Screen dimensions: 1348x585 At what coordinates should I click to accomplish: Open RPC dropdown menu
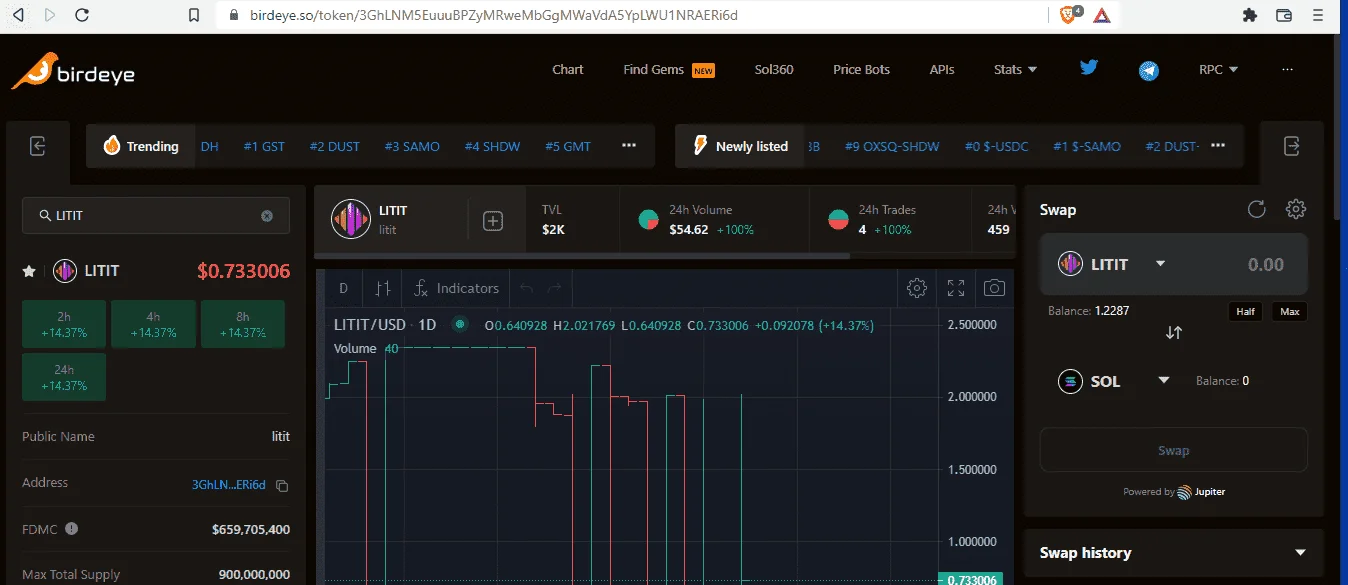(1219, 70)
